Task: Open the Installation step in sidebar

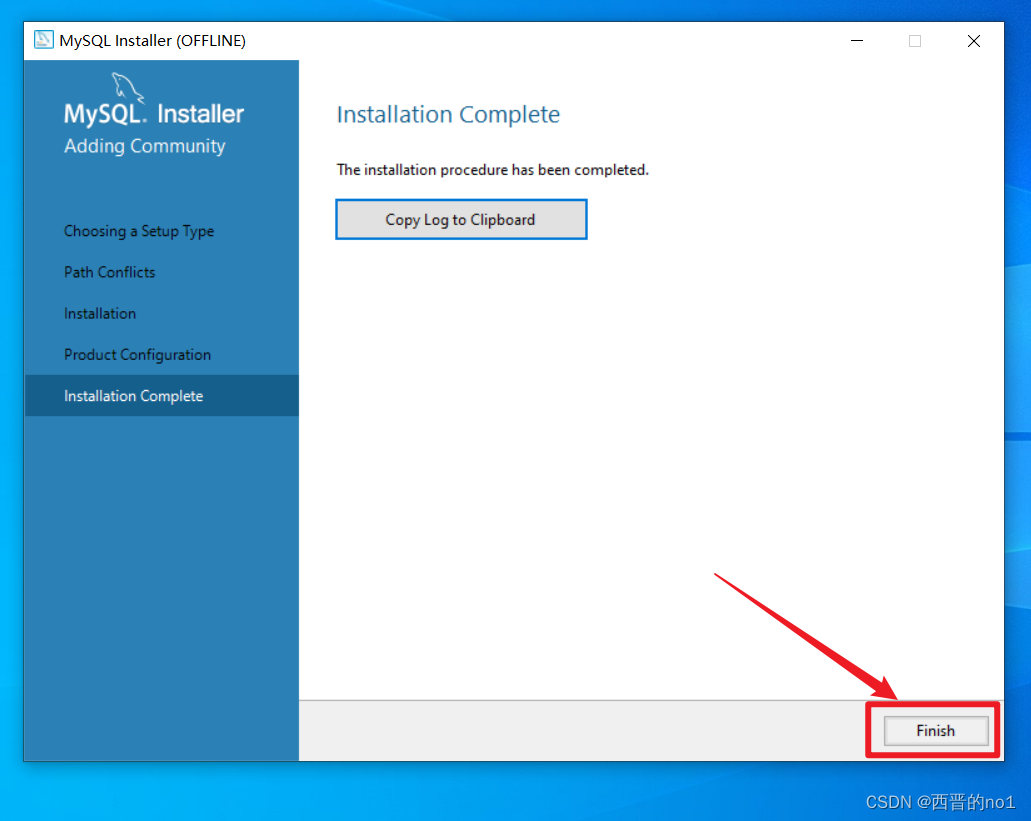Action: click(x=100, y=314)
